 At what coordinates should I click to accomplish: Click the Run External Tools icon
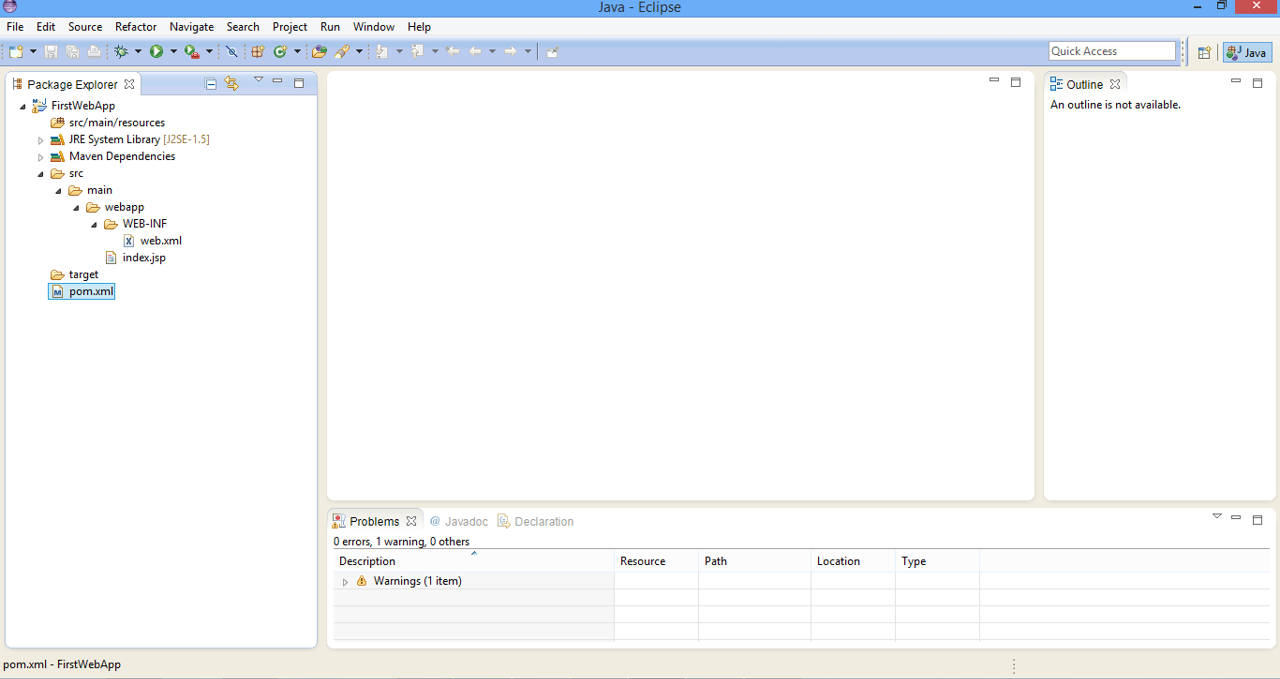192,51
